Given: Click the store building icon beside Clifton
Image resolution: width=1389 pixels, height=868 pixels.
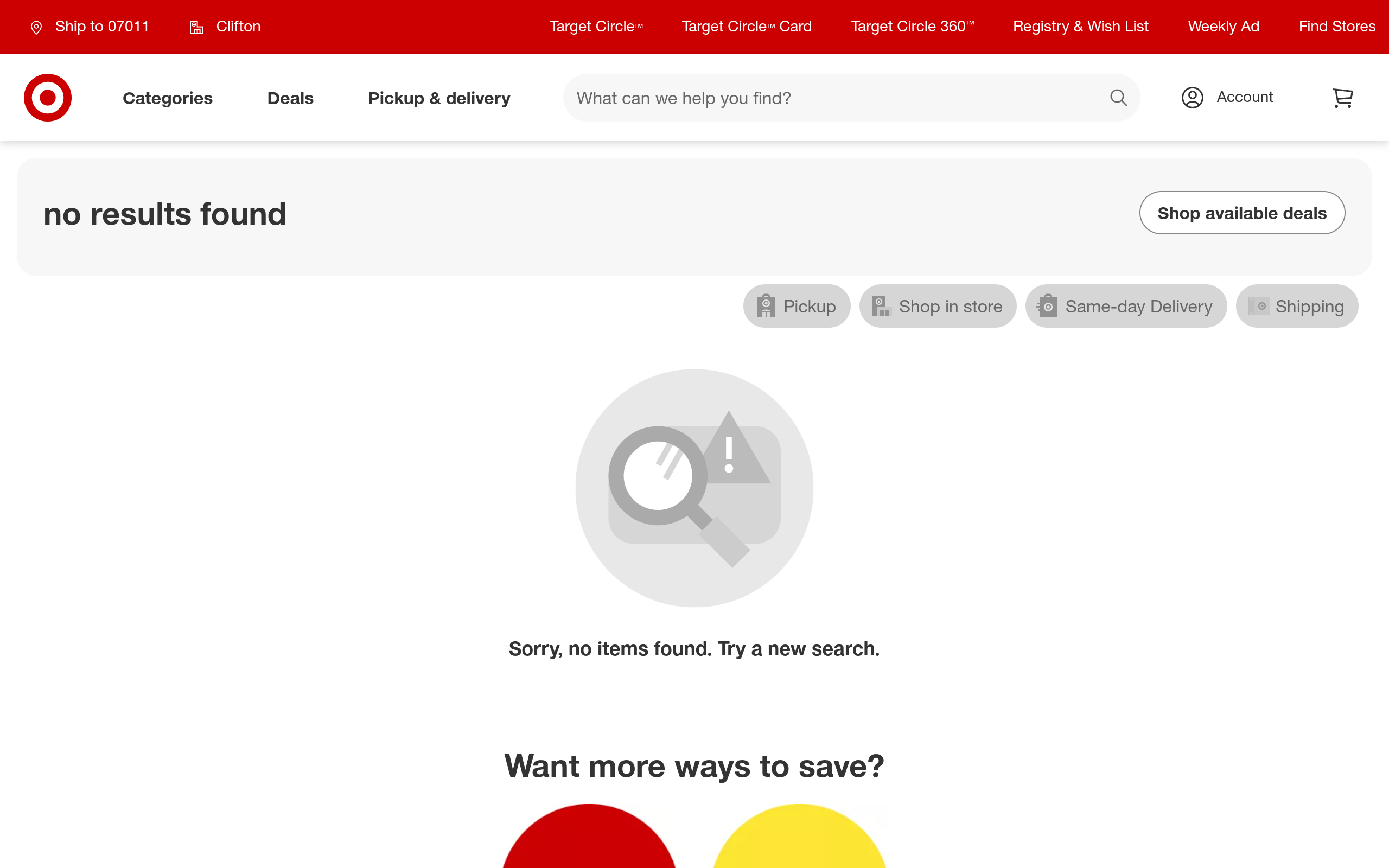Looking at the screenshot, I should 196,27.
